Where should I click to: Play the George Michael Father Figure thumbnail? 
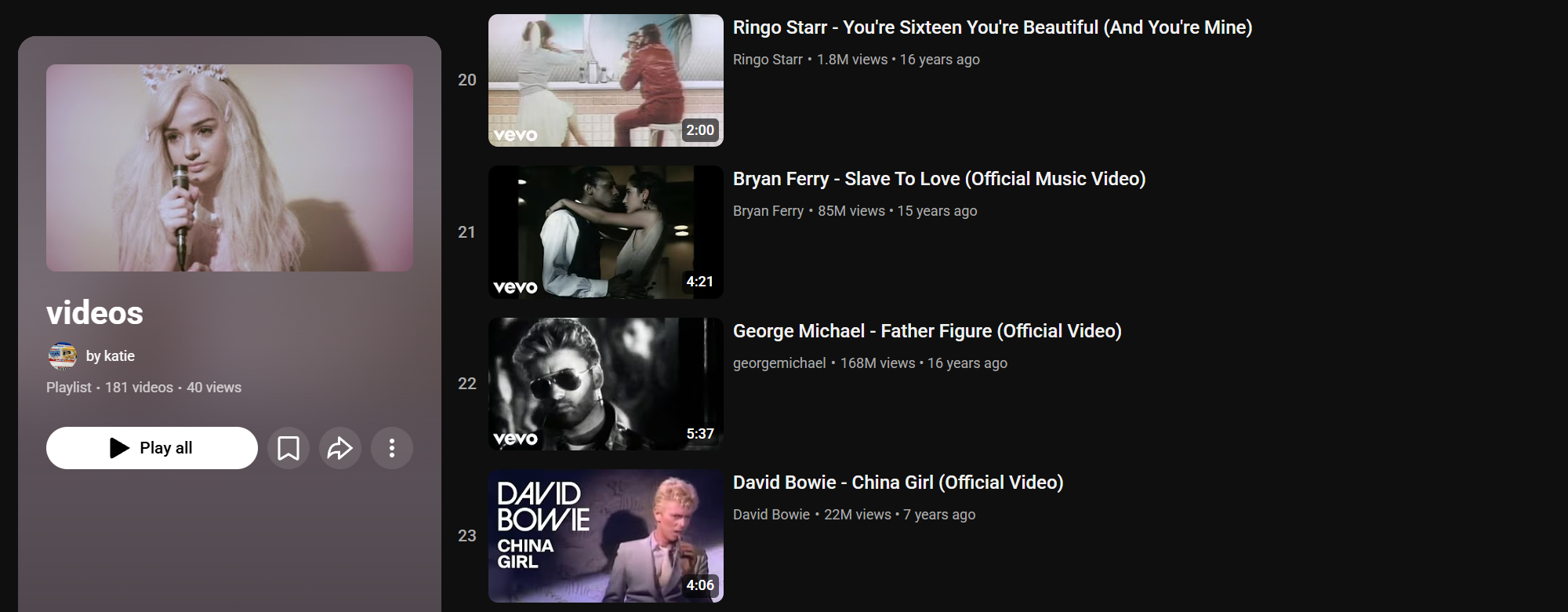[x=606, y=384]
